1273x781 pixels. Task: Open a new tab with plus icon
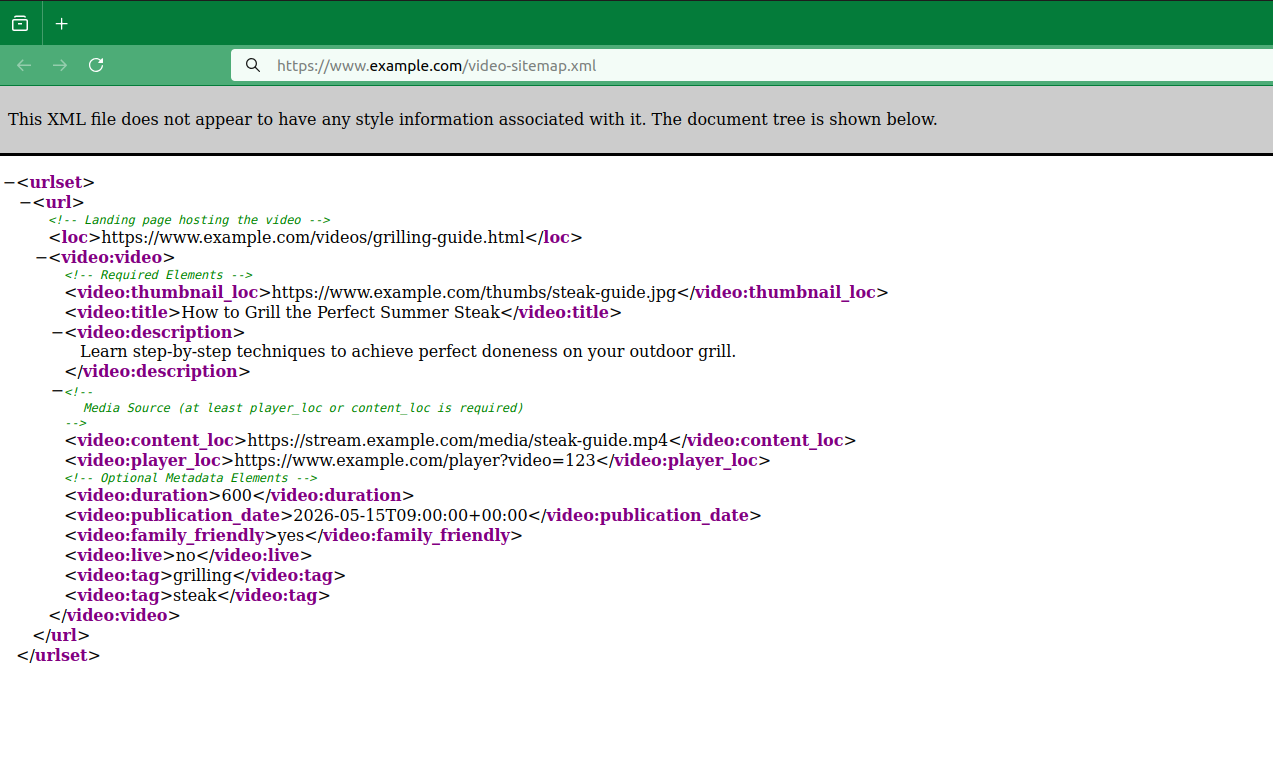[x=62, y=23]
